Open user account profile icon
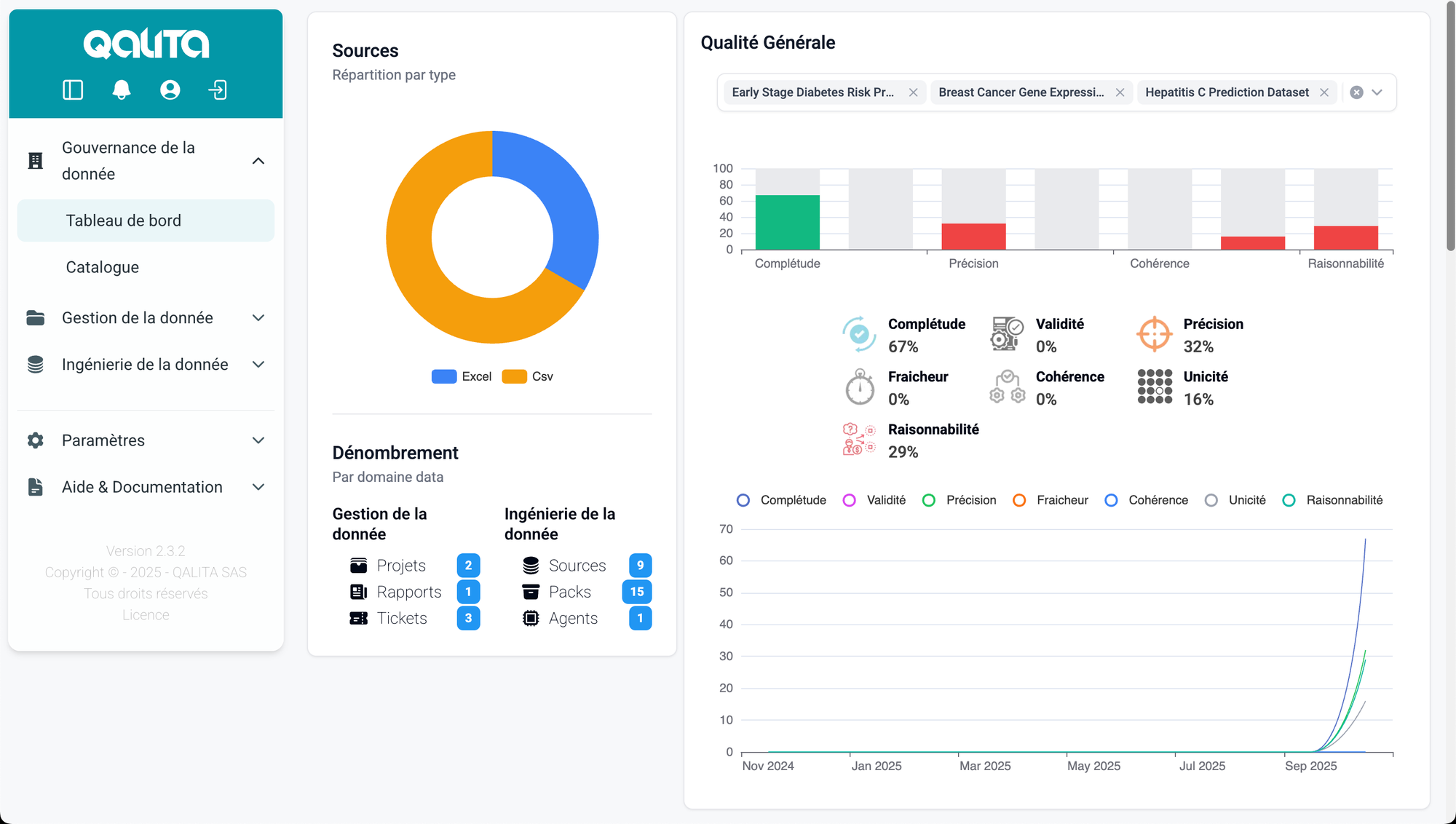 170,90
